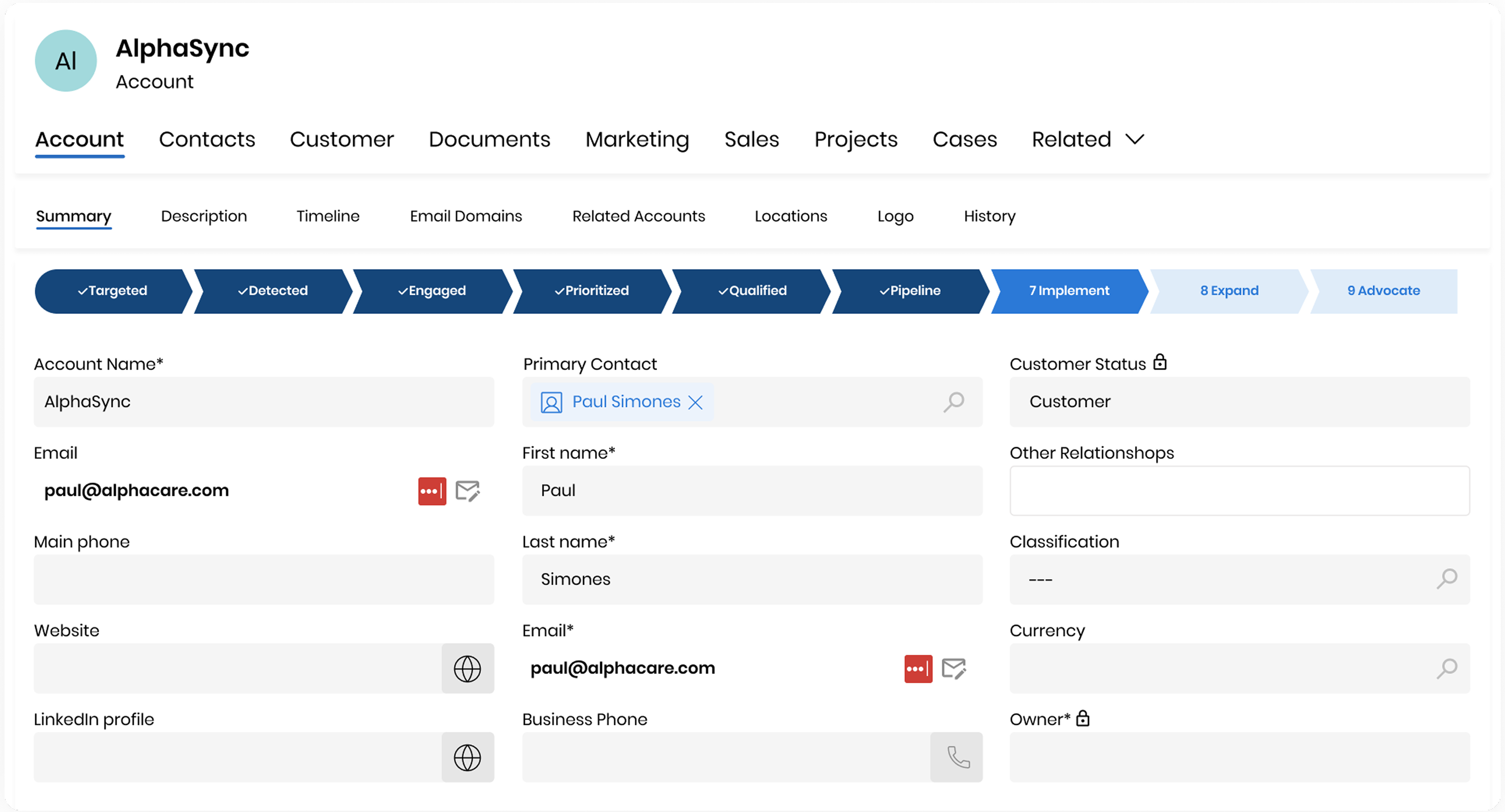The width and height of the screenshot is (1505, 812).
Task: Expand the Related dropdown chevron
Action: tap(1135, 140)
